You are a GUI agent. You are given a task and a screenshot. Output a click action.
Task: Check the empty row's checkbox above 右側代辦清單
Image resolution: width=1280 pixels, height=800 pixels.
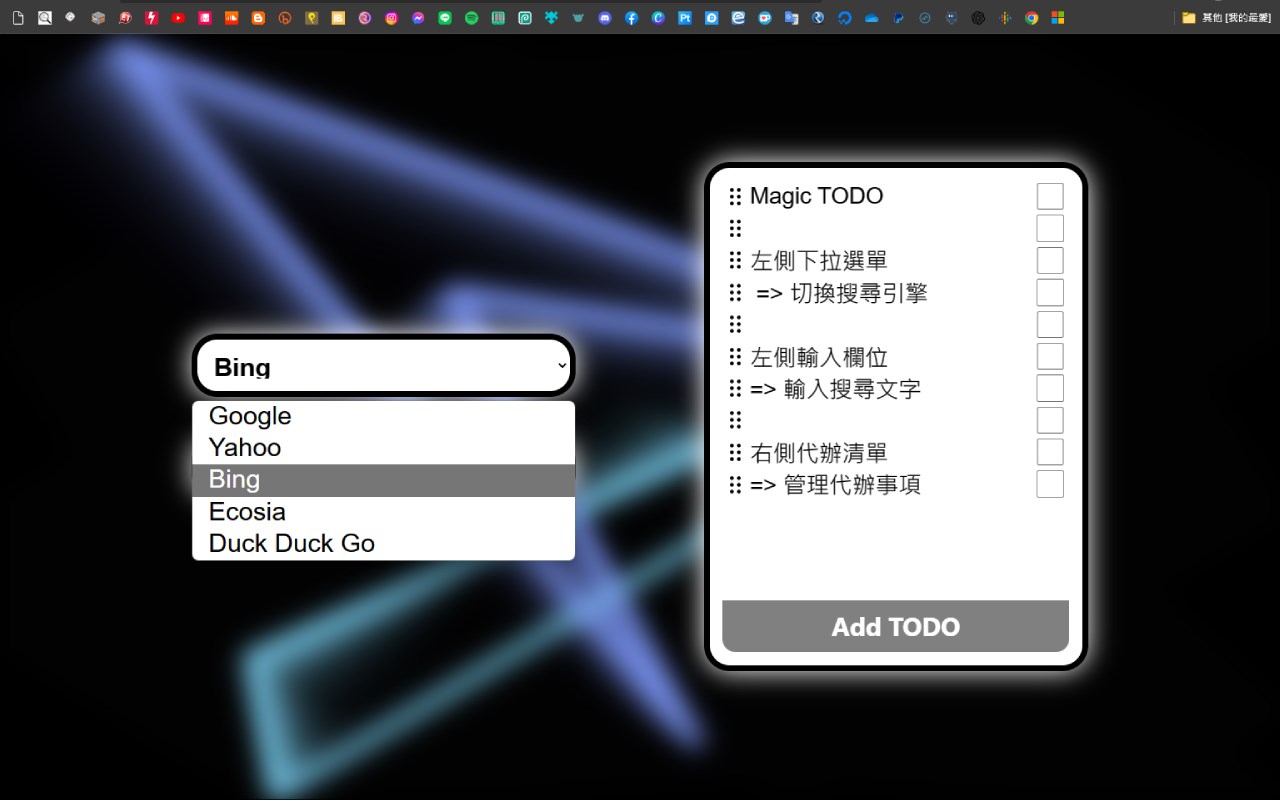point(1050,420)
